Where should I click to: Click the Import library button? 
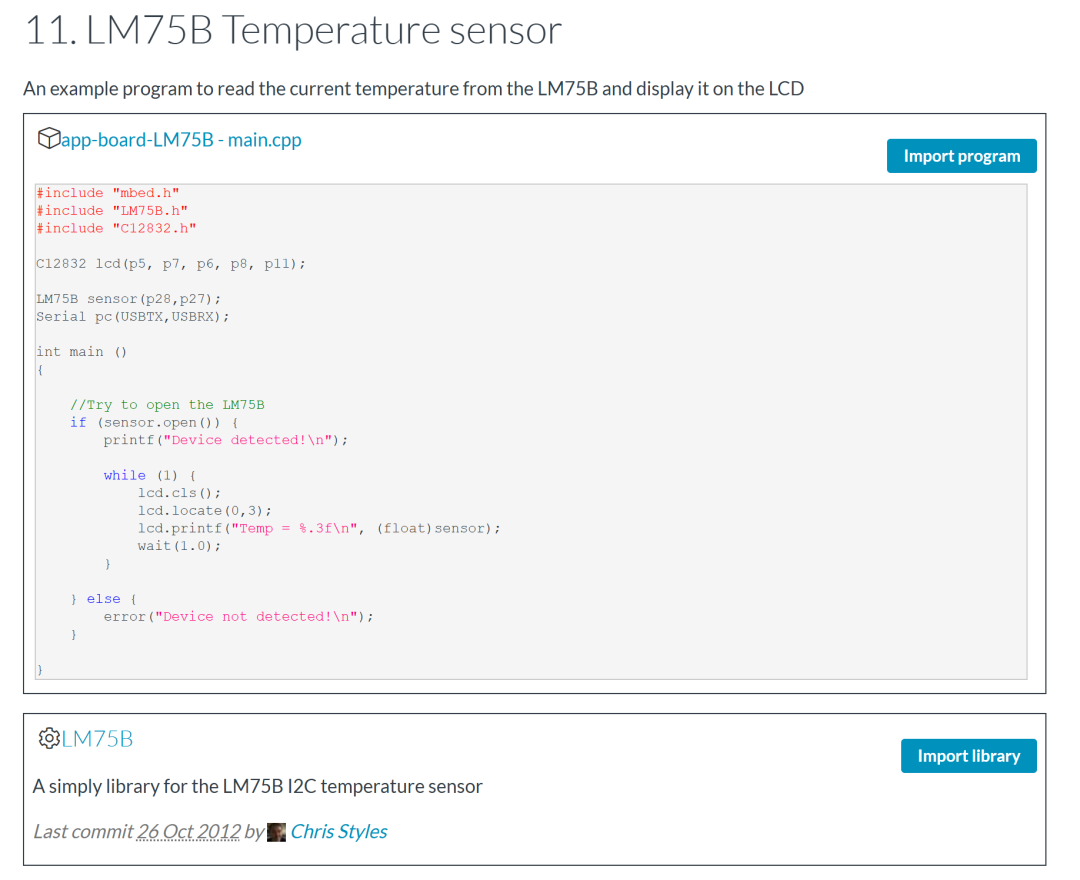tap(968, 756)
